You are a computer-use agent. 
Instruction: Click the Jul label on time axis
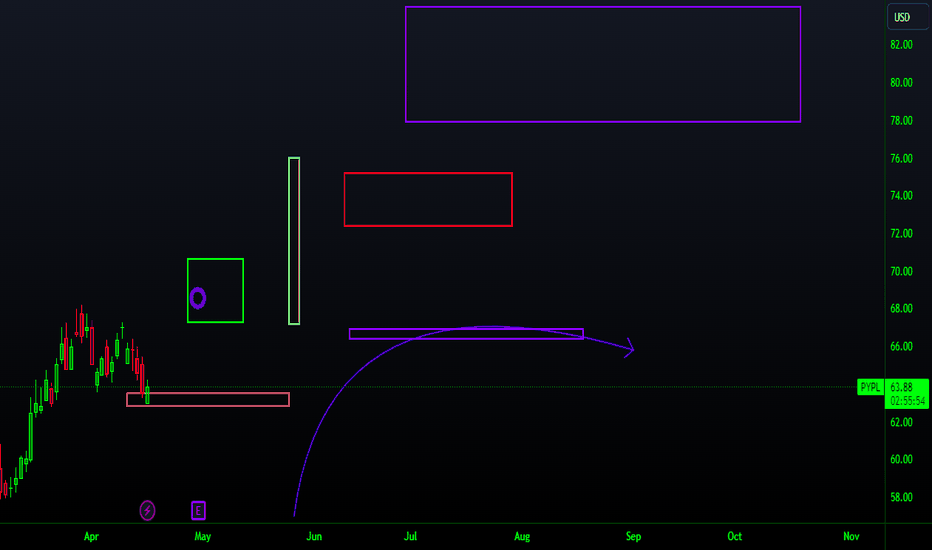coord(411,536)
